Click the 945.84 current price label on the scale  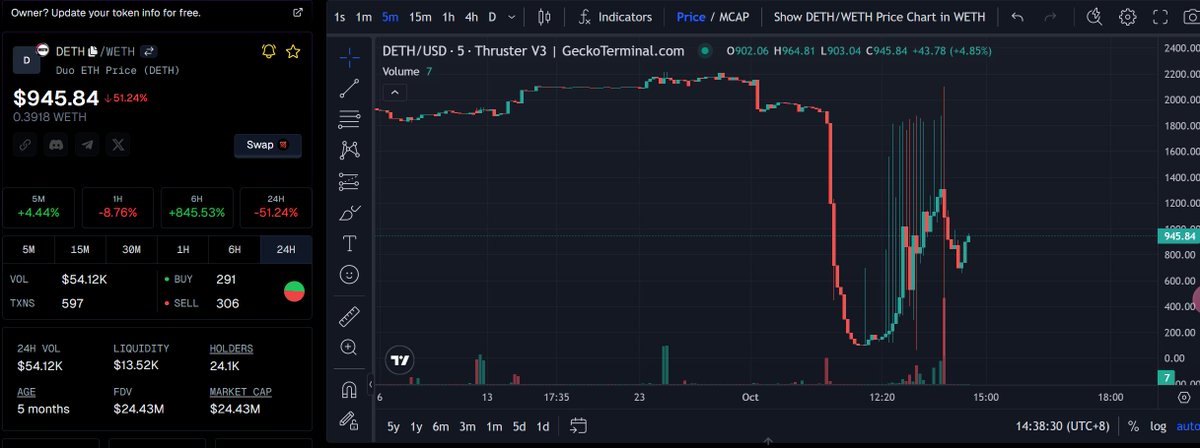1179,236
